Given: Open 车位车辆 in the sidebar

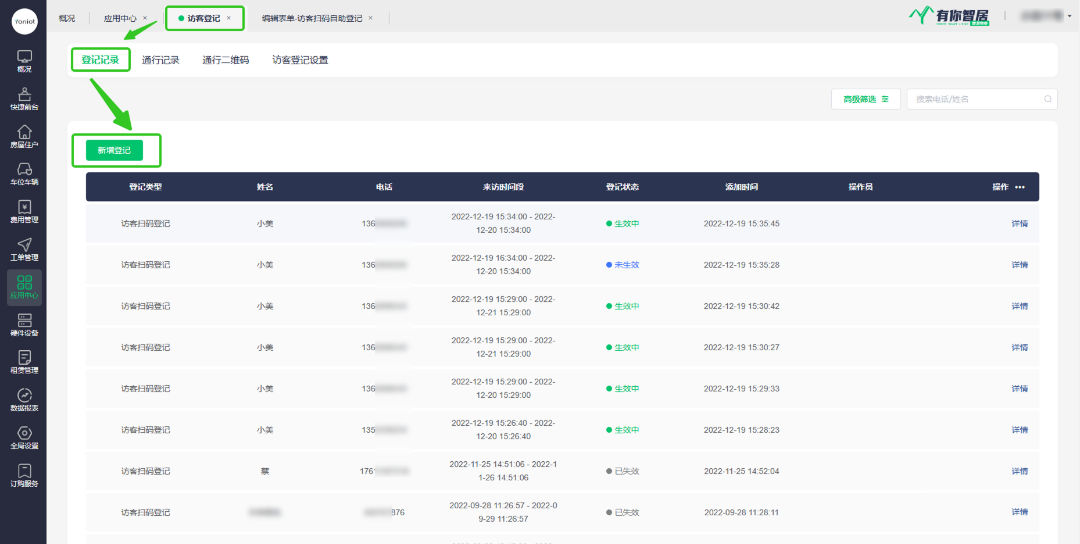Looking at the screenshot, I should 23,174.
